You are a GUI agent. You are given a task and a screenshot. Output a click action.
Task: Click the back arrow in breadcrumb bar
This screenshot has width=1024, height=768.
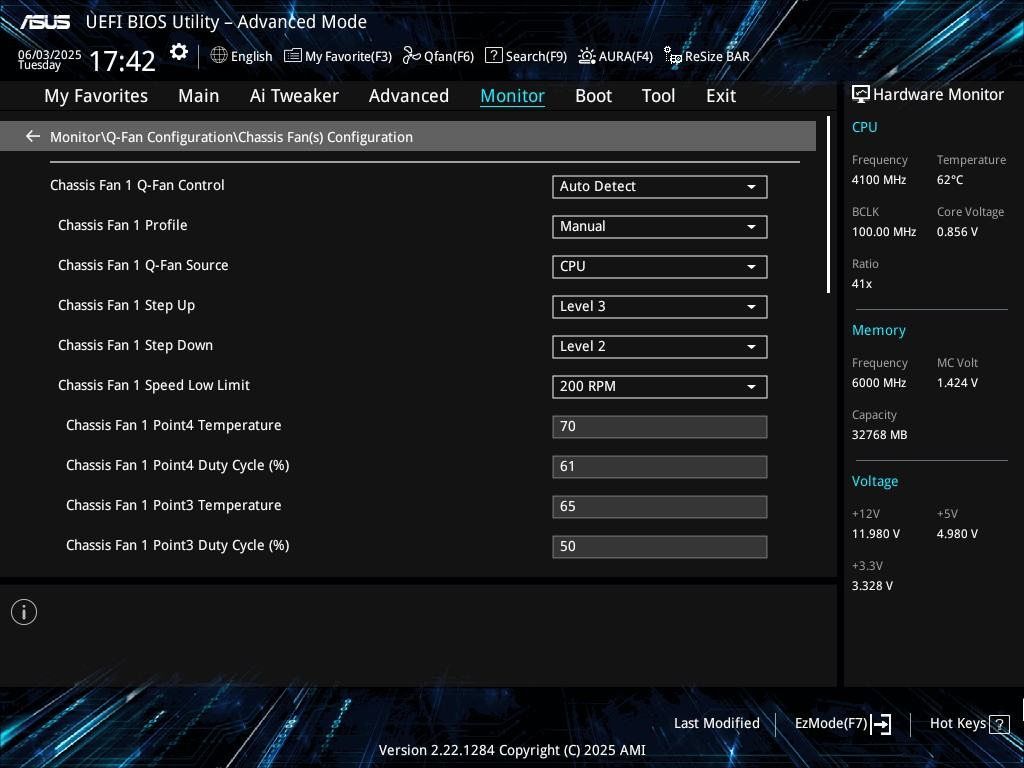33,136
